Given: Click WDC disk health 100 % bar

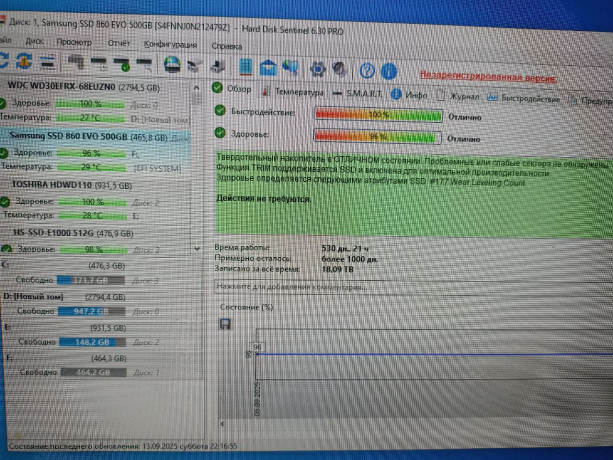Looking at the screenshot, I should click(x=90, y=104).
